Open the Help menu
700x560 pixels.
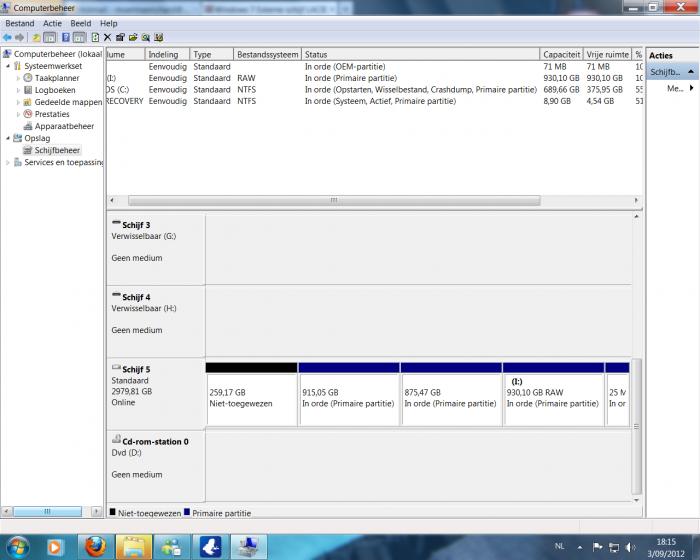tap(108, 23)
